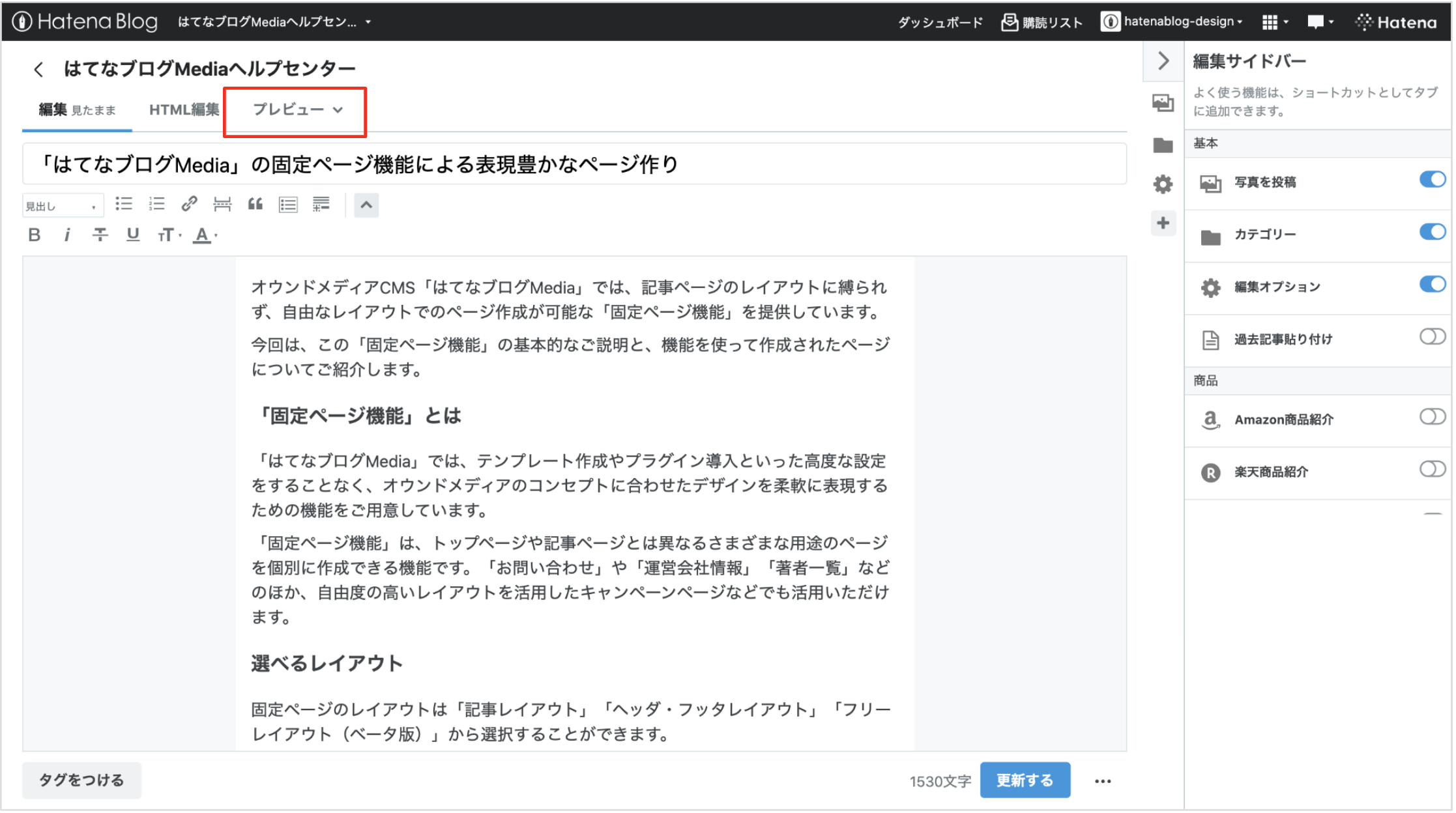Insert footnote icon in toolbar

coord(321,205)
